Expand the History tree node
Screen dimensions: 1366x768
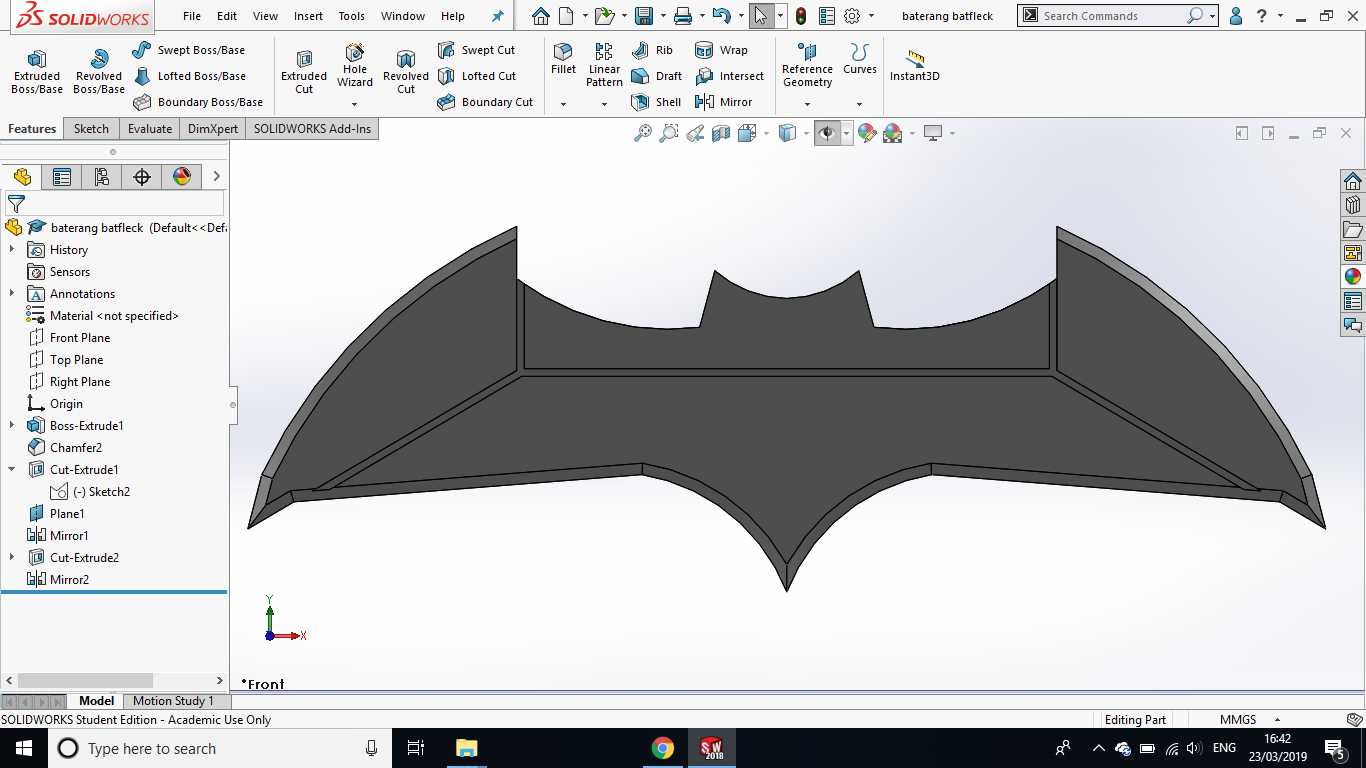(12, 250)
